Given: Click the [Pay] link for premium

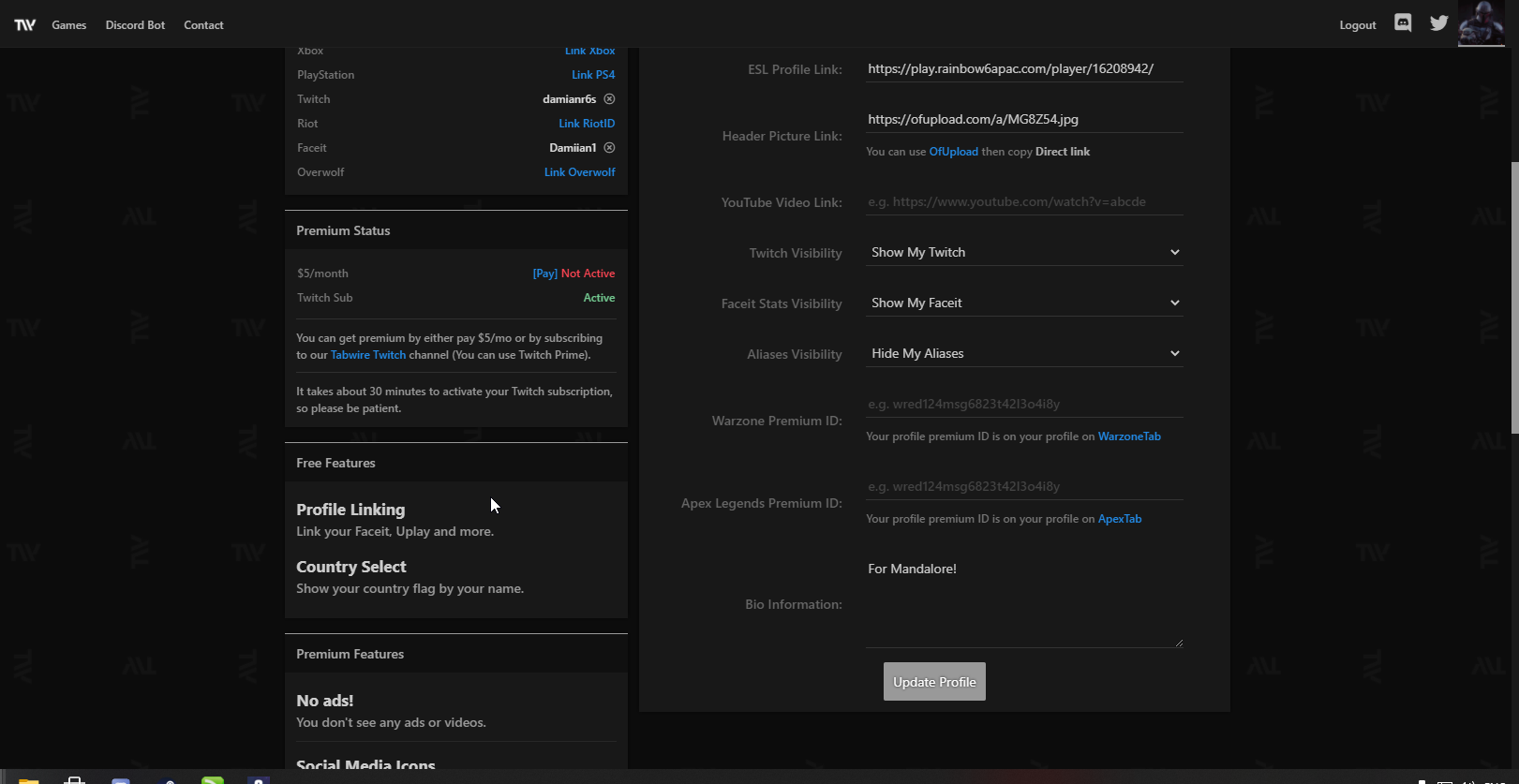Looking at the screenshot, I should tap(544, 274).
